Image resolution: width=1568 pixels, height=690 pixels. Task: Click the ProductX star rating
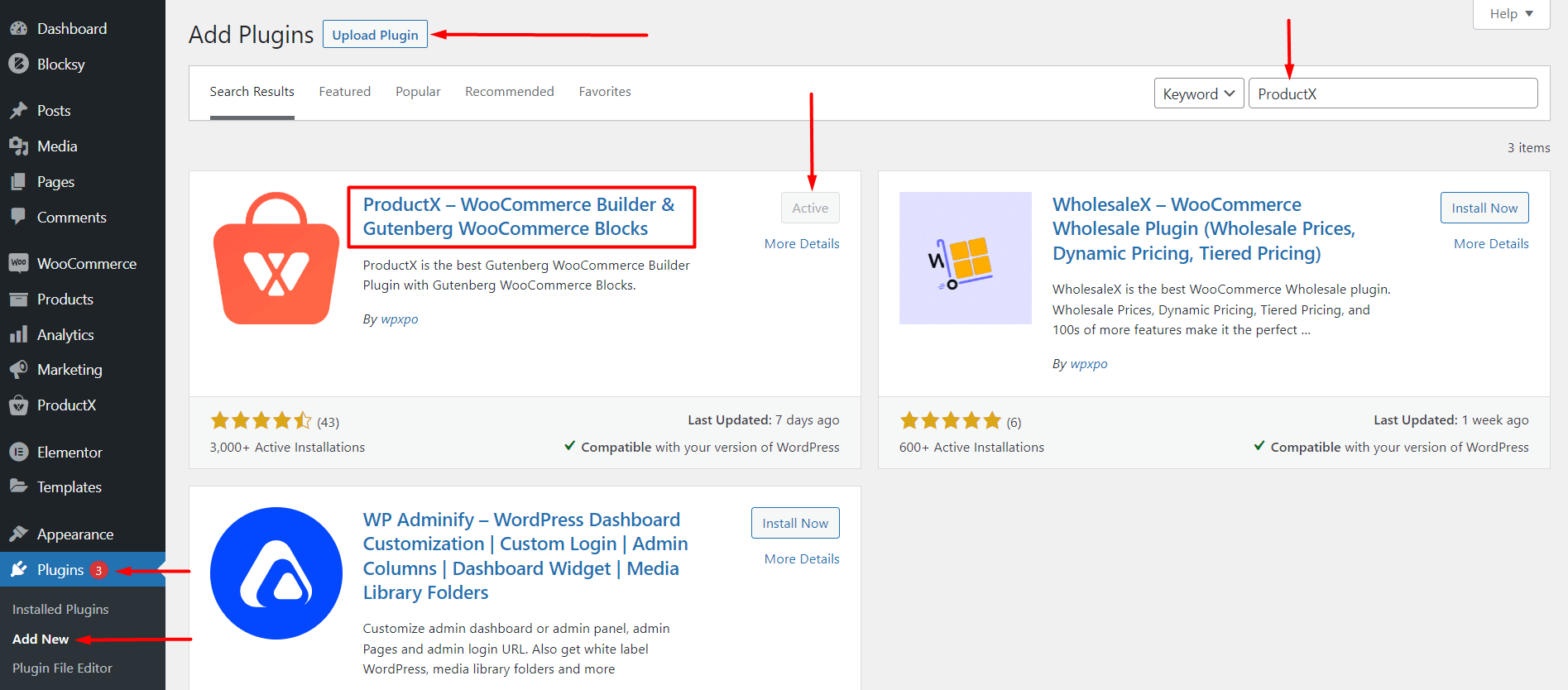pos(261,421)
